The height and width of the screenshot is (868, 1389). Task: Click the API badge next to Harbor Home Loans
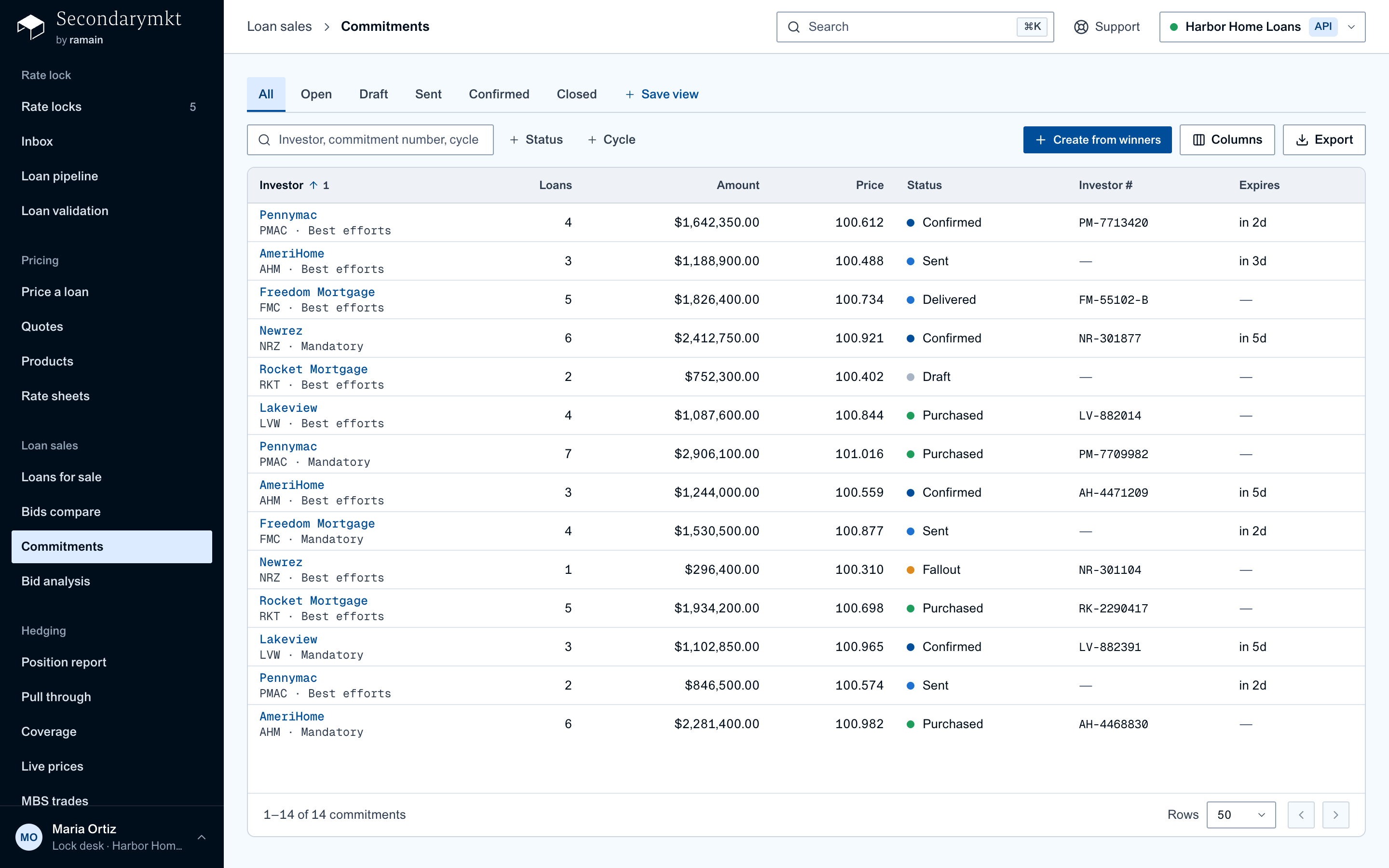tap(1323, 27)
